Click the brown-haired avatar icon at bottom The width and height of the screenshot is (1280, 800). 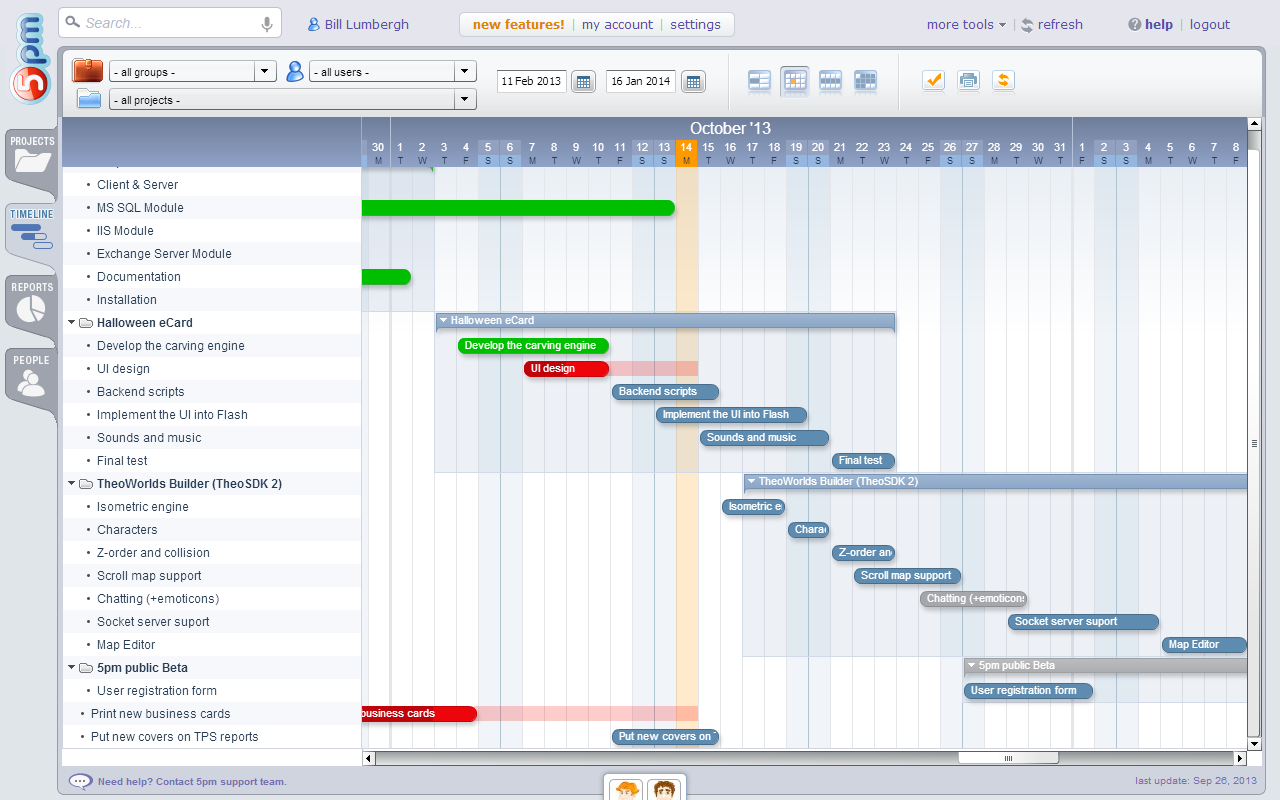click(664, 790)
